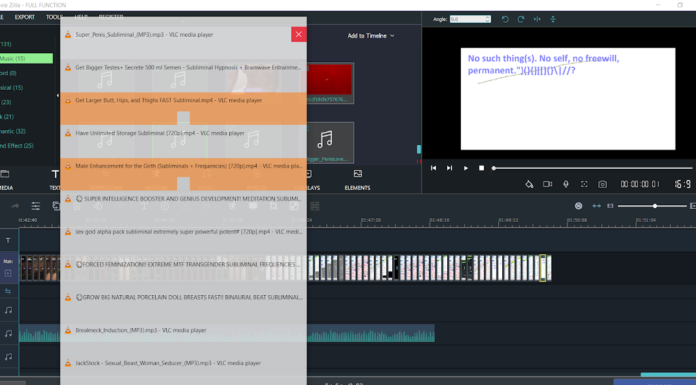Click the 01:47:20 ruler mark
The width and height of the screenshot is (696, 385).
[x=371, y=220]
